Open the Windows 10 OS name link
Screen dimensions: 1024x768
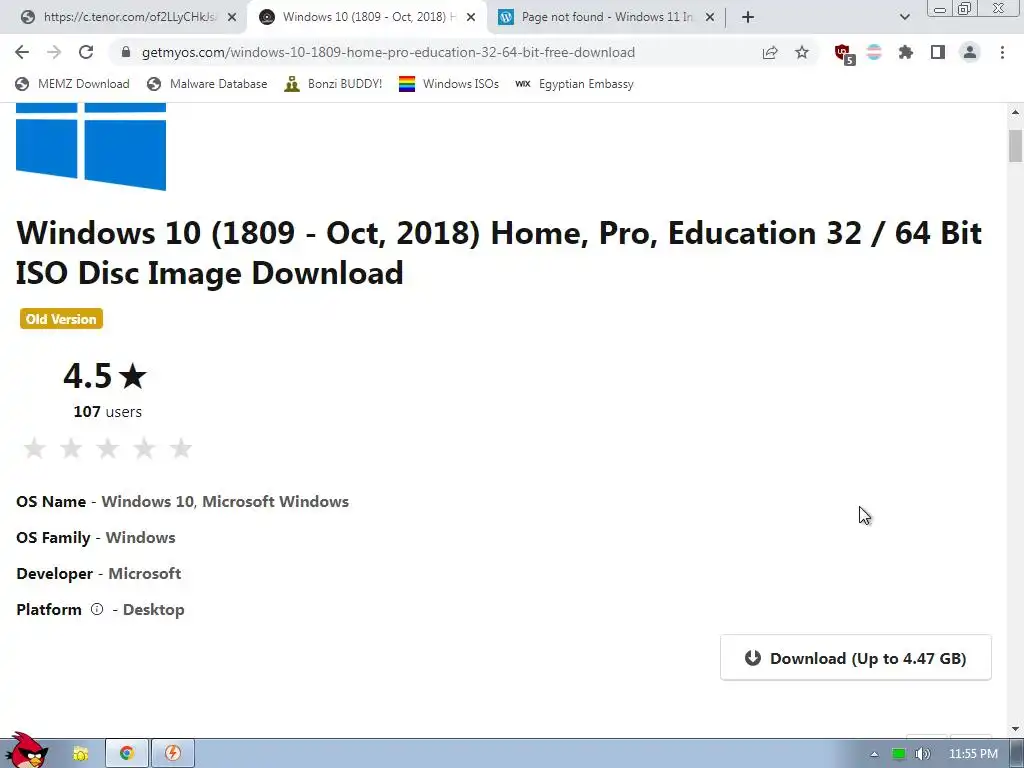pos(148,502)
